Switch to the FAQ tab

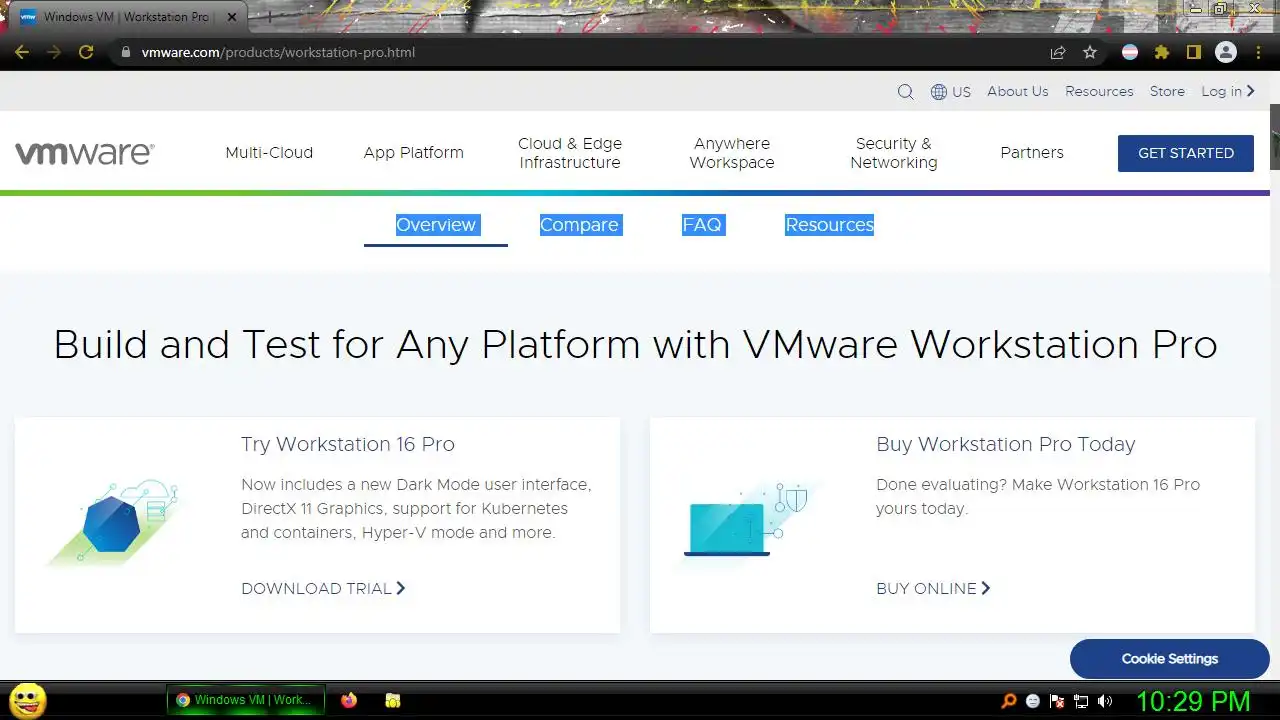(x=702, y=225)
